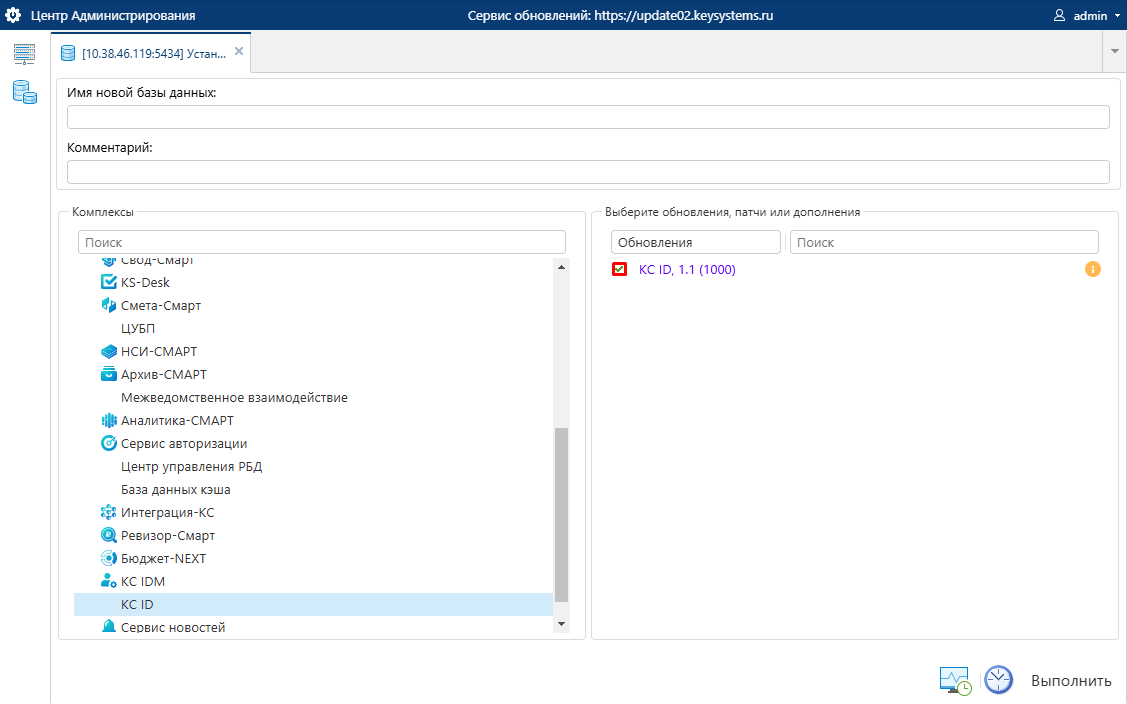Click the database icon on the open tab

(68, 53)
